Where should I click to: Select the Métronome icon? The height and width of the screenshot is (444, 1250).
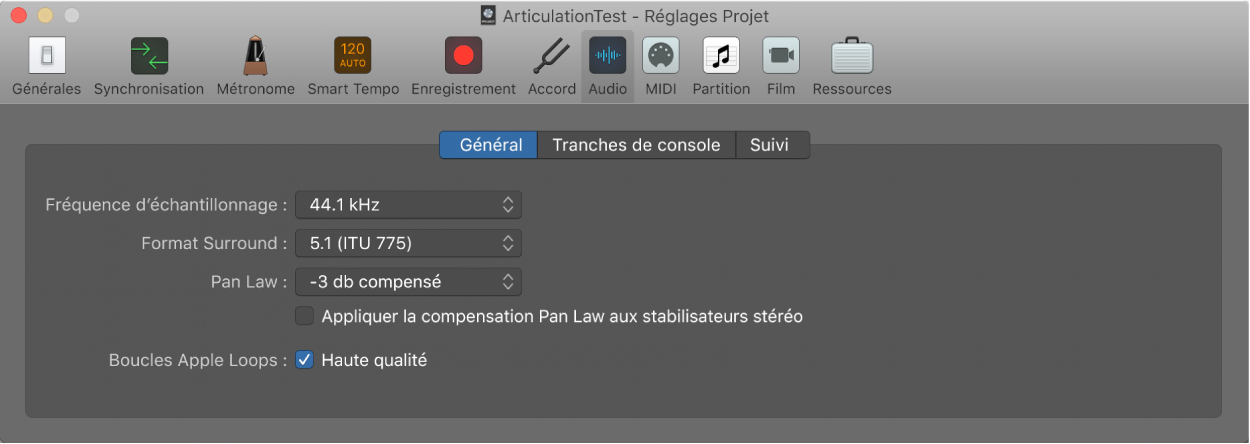click(255, 56)
